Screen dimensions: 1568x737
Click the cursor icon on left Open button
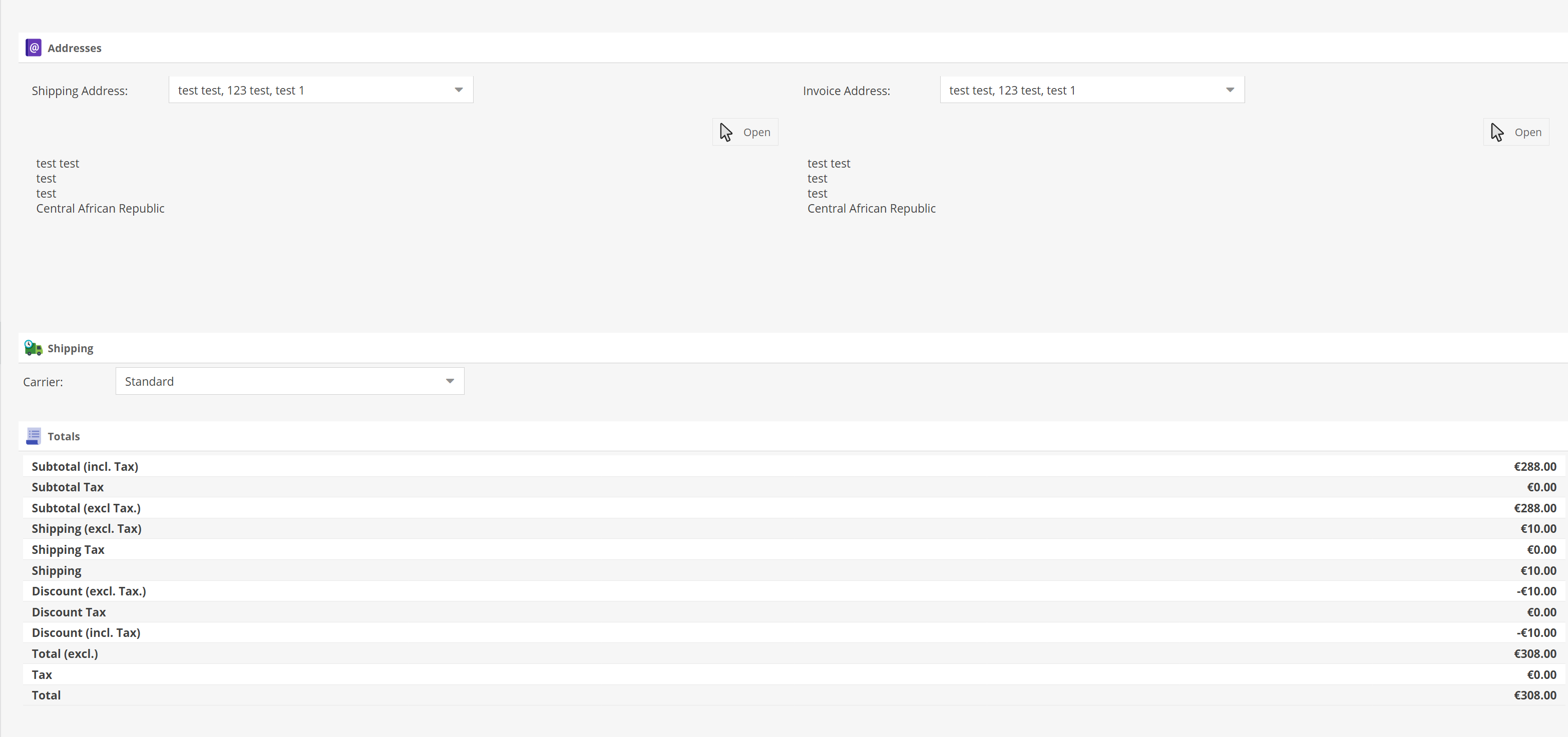point(726,132)
